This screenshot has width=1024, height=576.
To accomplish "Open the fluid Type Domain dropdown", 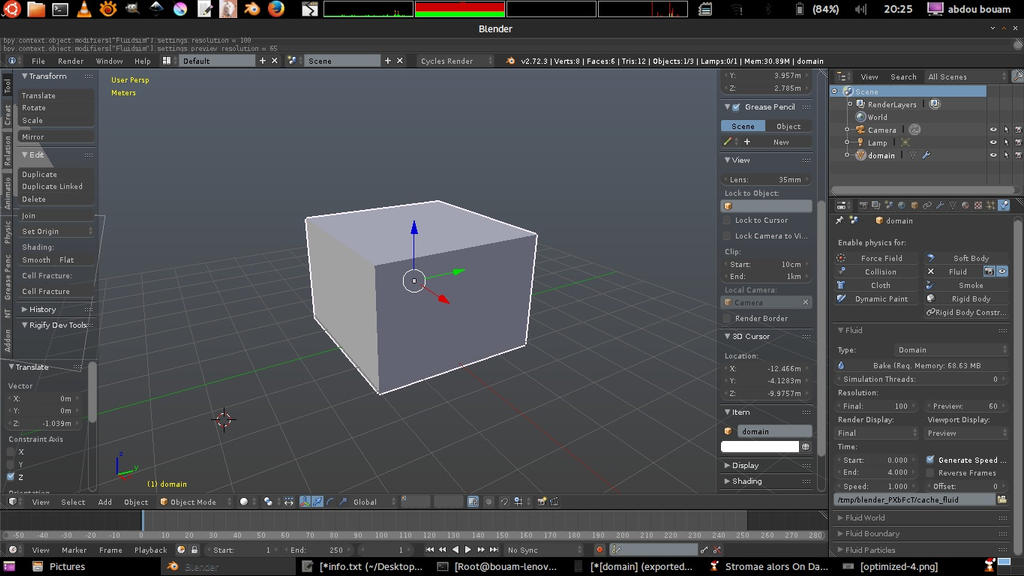I will [951, 350].
